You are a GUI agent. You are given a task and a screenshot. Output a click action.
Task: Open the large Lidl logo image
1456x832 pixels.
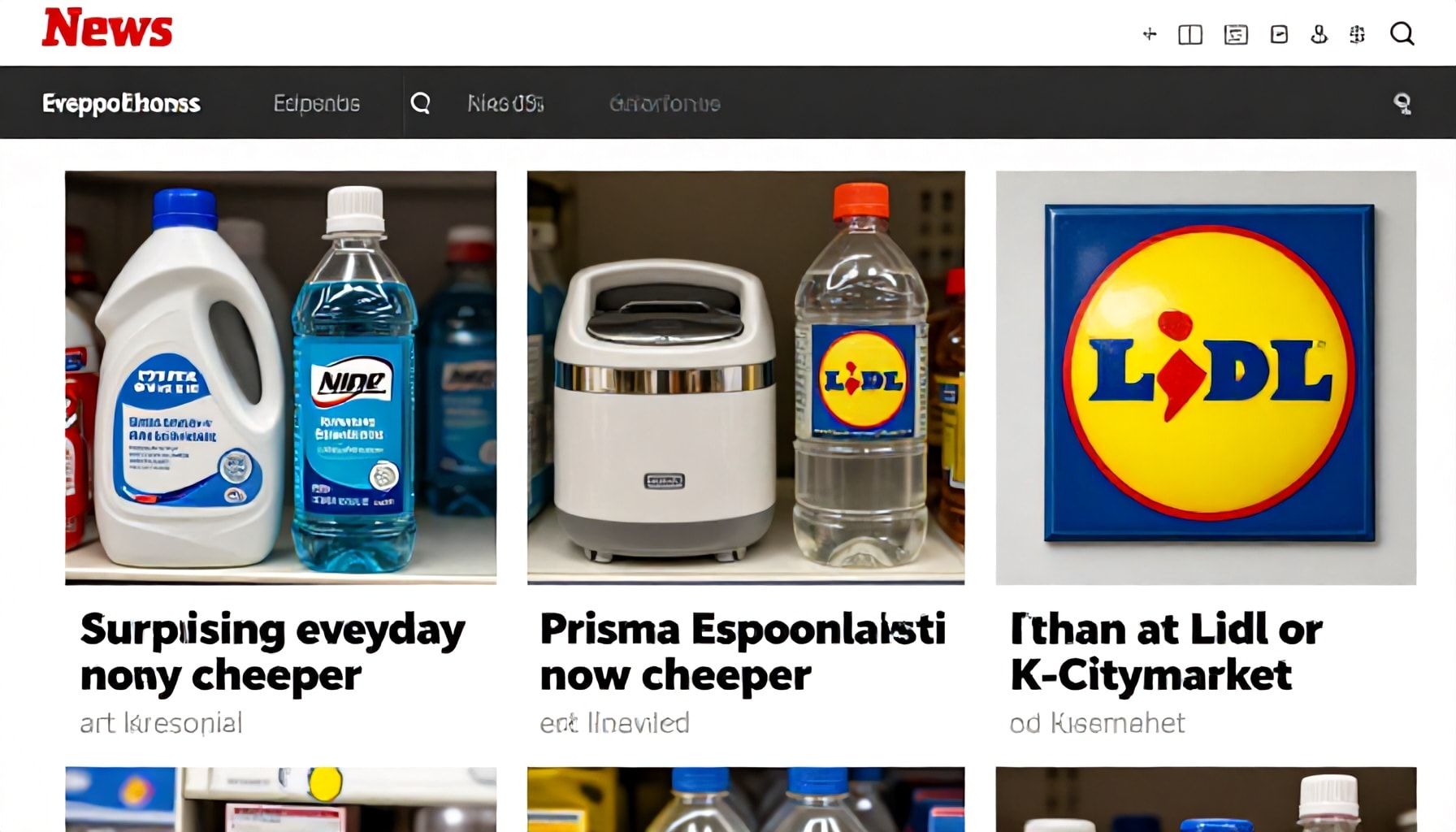[x=1206, y=377]
